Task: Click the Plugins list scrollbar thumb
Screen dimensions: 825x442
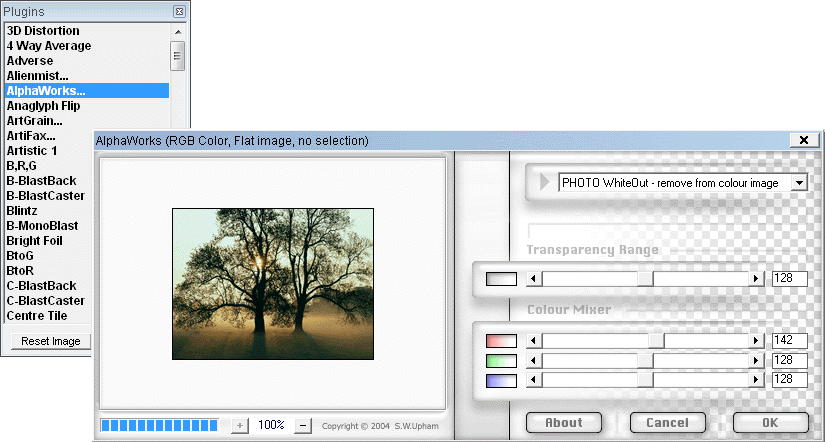Action: pyautogui.click(x=177, y=56)
